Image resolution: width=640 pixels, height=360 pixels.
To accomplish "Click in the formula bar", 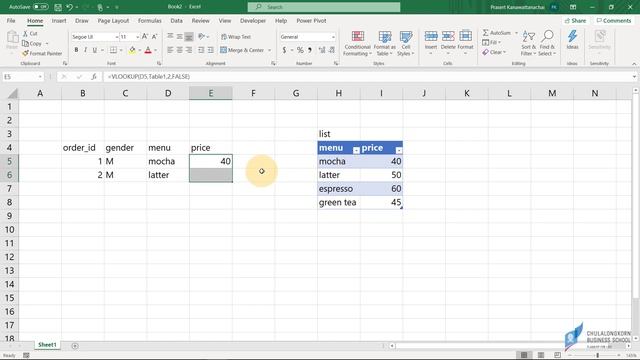I will click(x=367, y=77).
